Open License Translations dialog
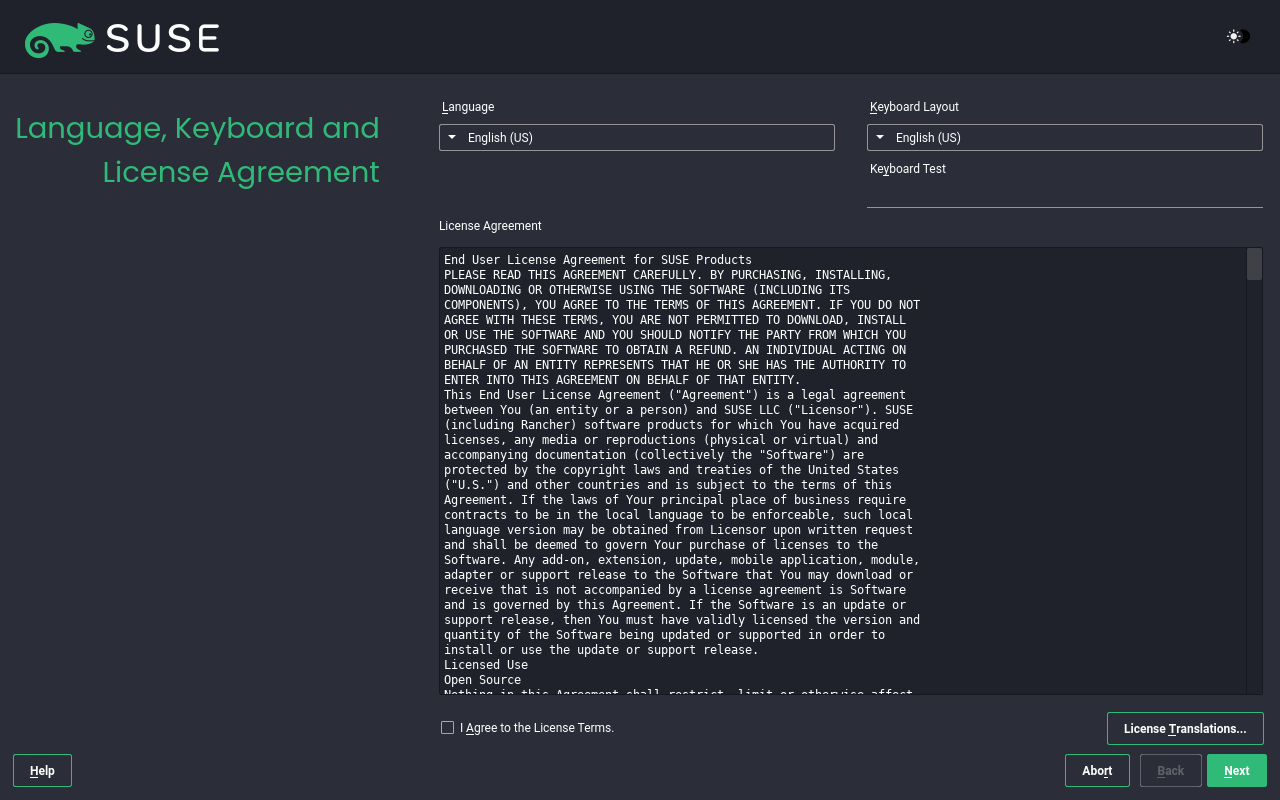This screenshot has width=1280, height=800. tap(1184, 729)
